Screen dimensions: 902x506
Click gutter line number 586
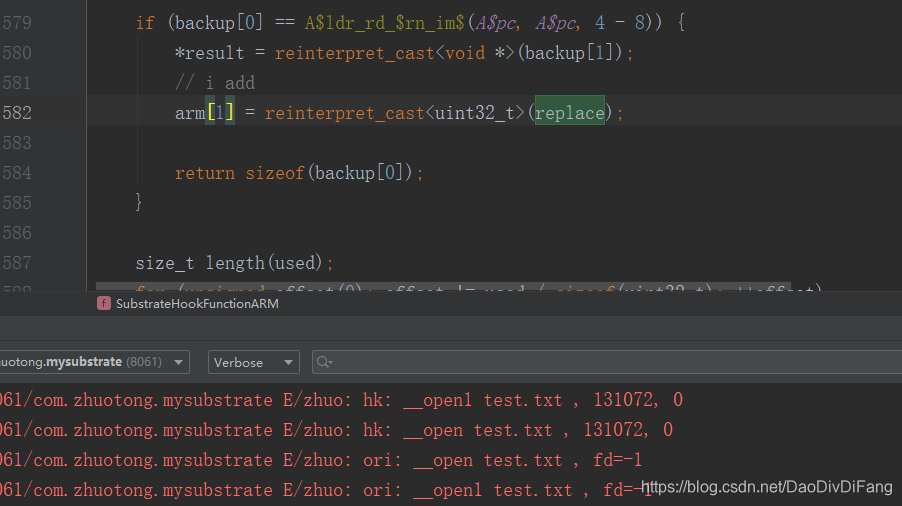pyautogui.click(x=17, y=233)
